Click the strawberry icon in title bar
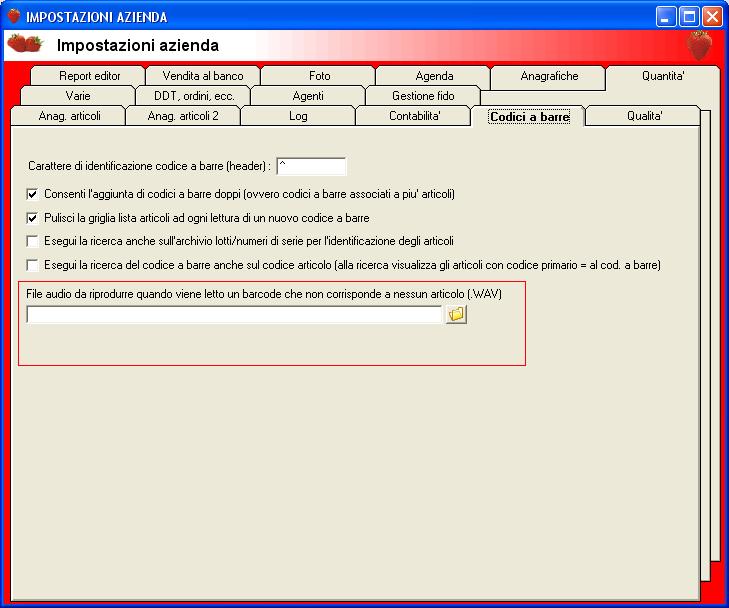Image resolution: width=729 pixels, height=608 pixels. [14, 16]
